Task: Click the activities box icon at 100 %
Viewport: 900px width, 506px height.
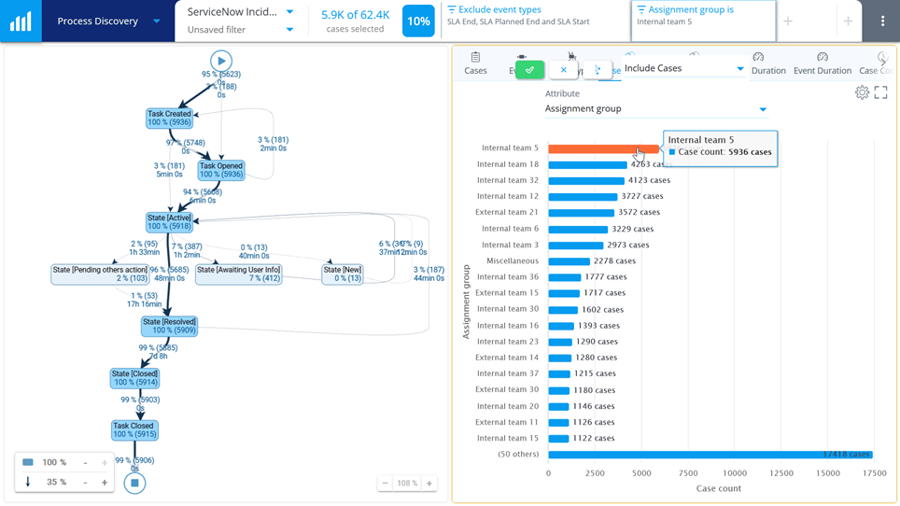Action: pyautogui.click(x=28, y=462)
